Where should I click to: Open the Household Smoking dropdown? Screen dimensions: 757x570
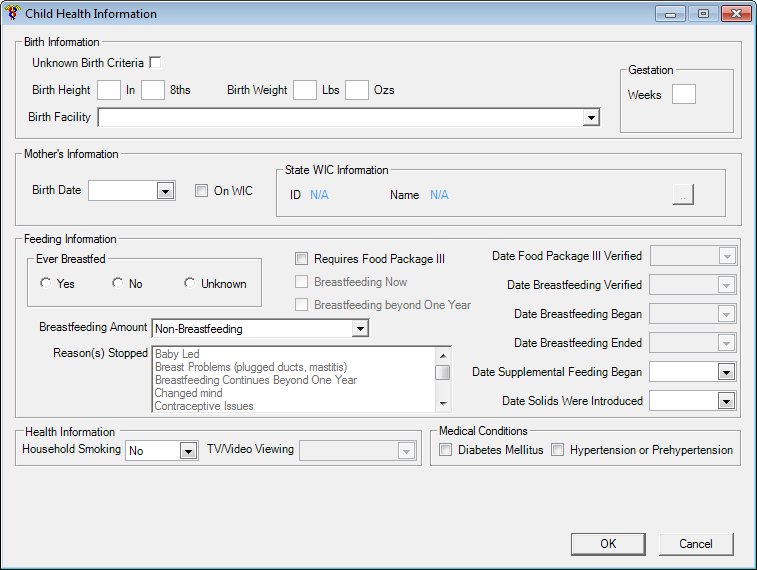pyautogui.click(x=188, y=451)
